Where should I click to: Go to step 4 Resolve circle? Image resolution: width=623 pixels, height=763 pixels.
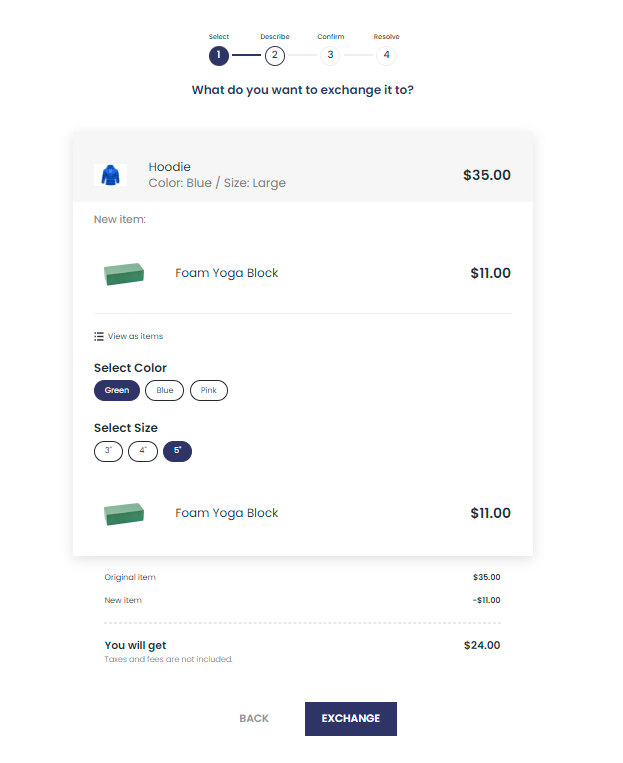click(x=386, y=55)
